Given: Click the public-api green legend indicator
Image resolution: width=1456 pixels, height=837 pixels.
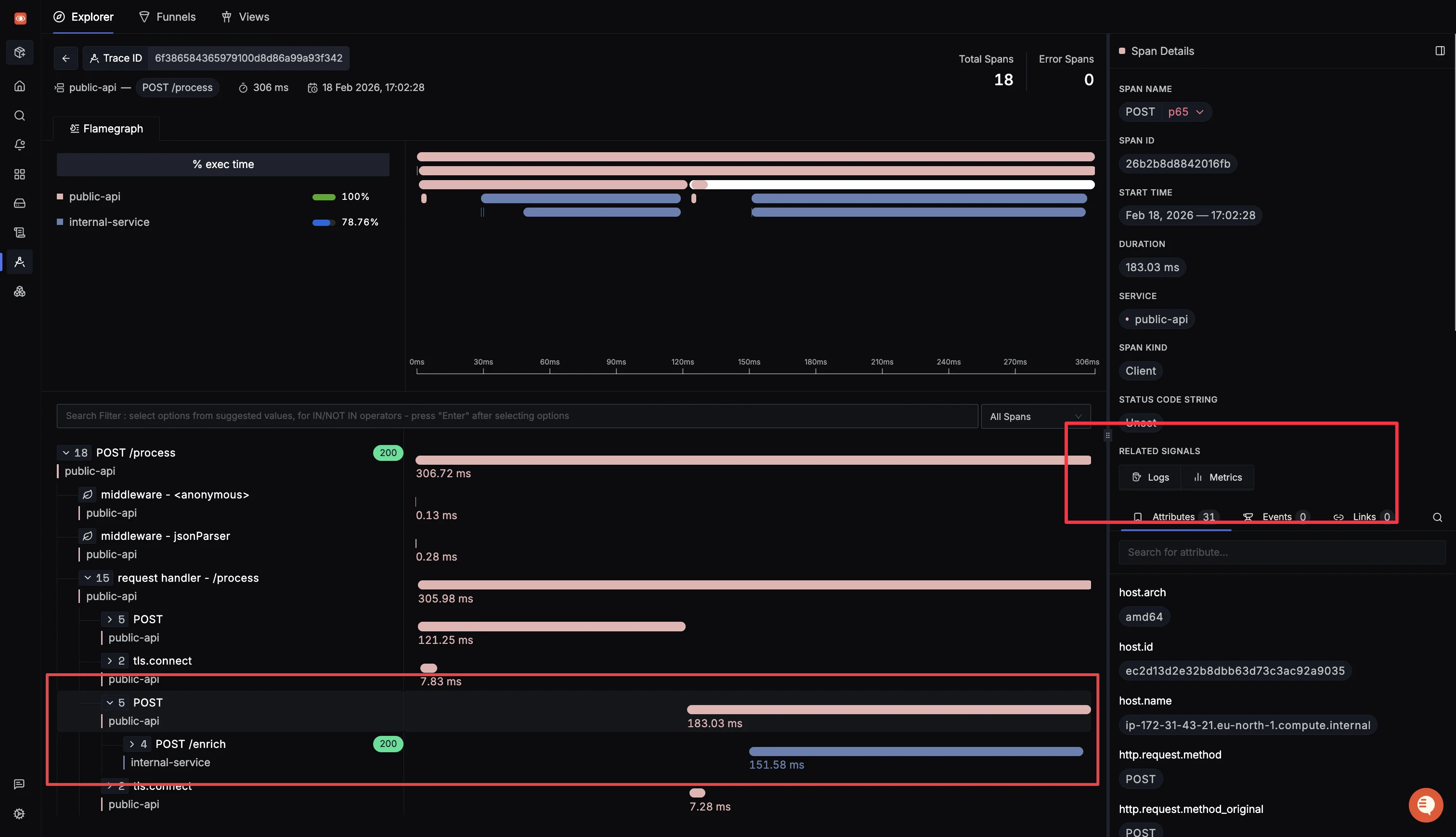Looking at the screenshot, I should point(324,196).
